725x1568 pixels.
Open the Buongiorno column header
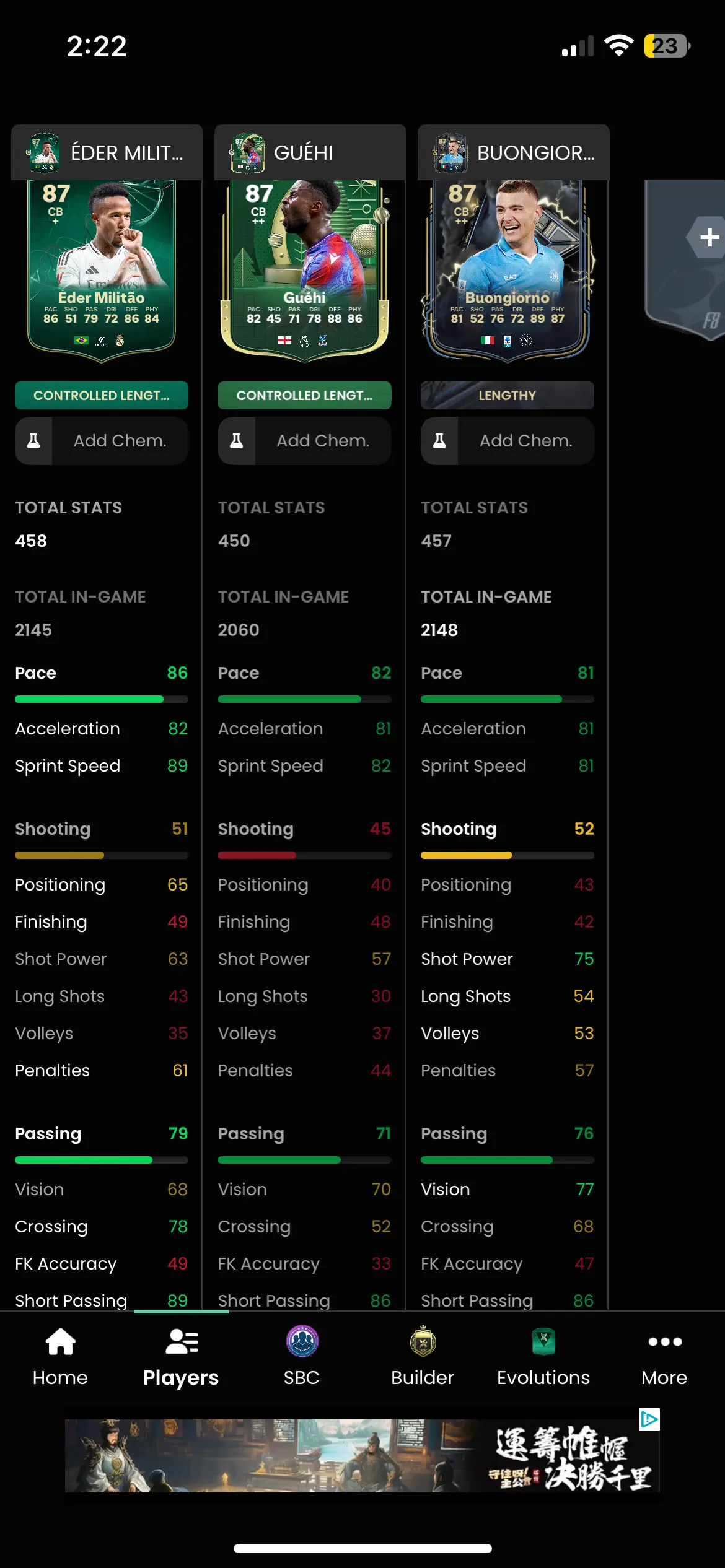click(514, 152)
